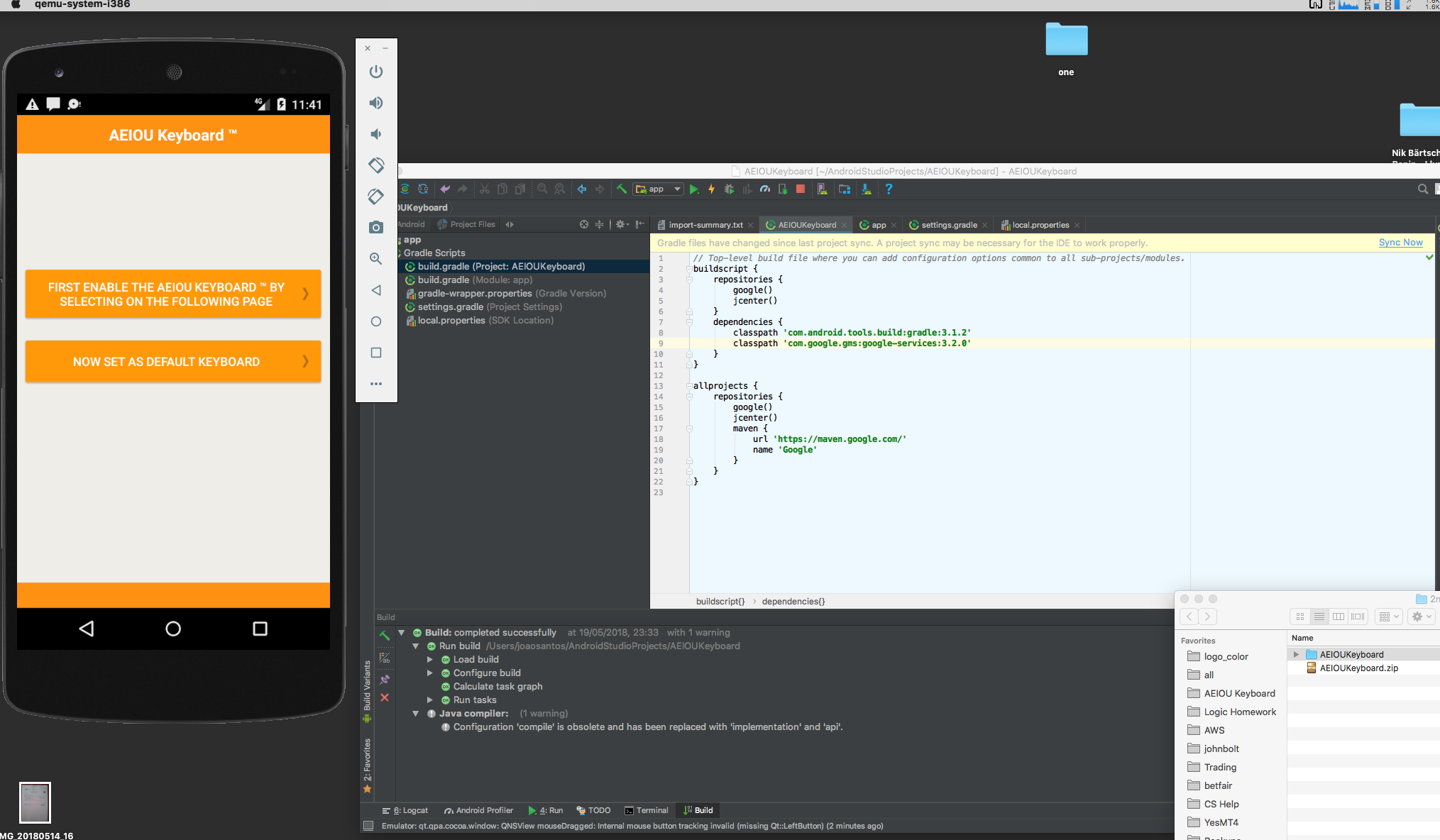Switch Finder to list view
This screenshot has height=840, width=1440.
tap(1319, 617)
